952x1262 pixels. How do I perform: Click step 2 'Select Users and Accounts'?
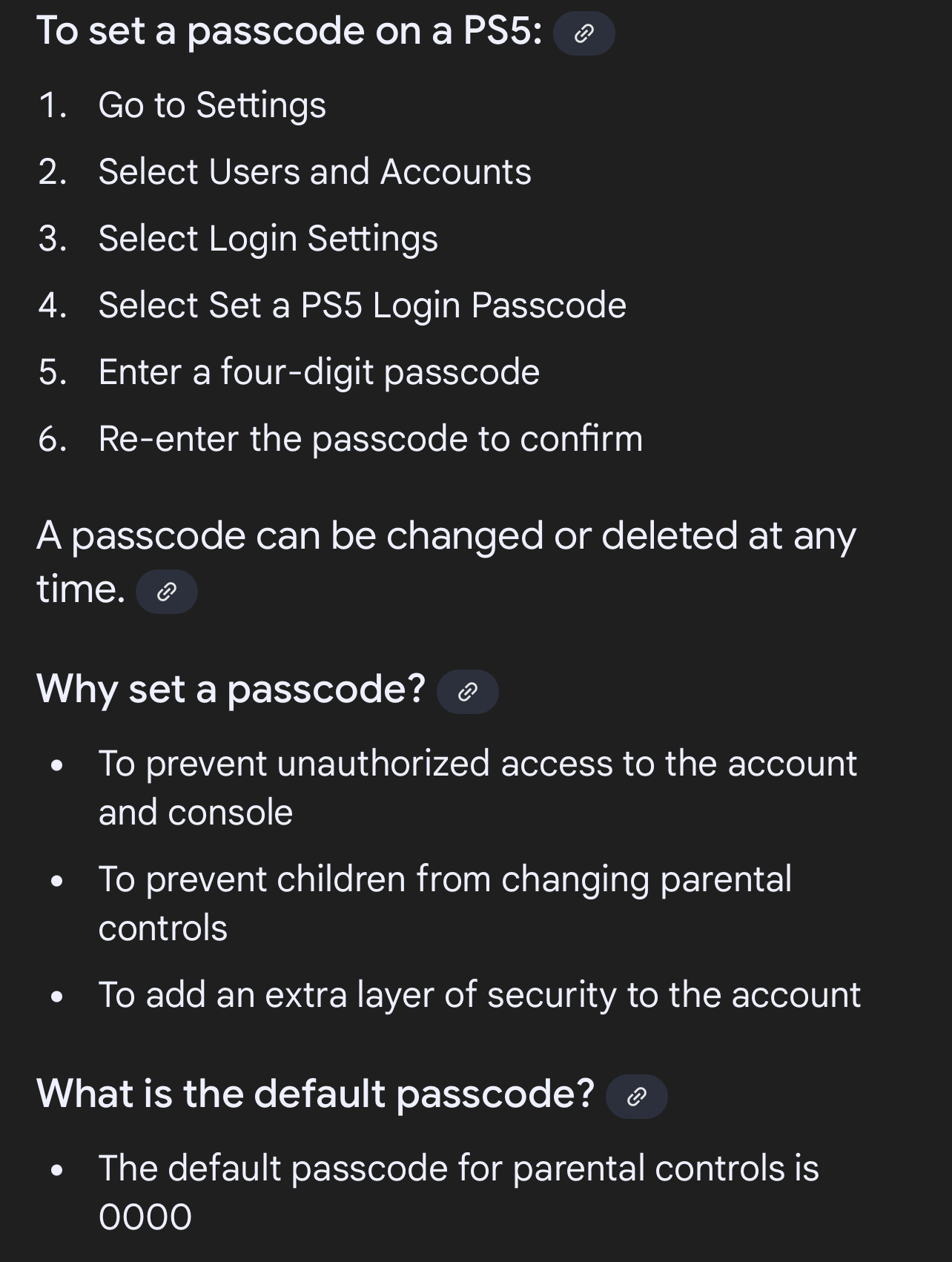(x=315, y=171)
